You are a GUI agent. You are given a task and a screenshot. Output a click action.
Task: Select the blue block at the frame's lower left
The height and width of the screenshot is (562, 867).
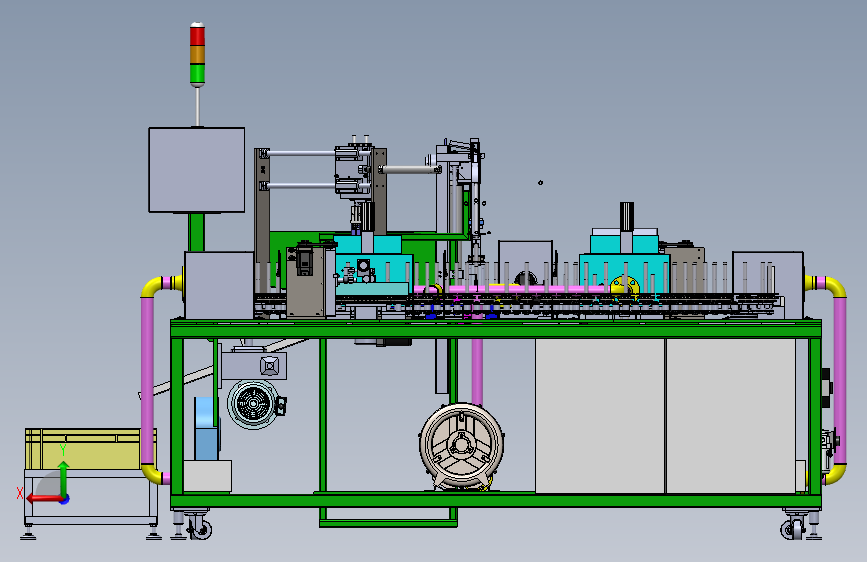pyautogui.click(x=206, y=429)
